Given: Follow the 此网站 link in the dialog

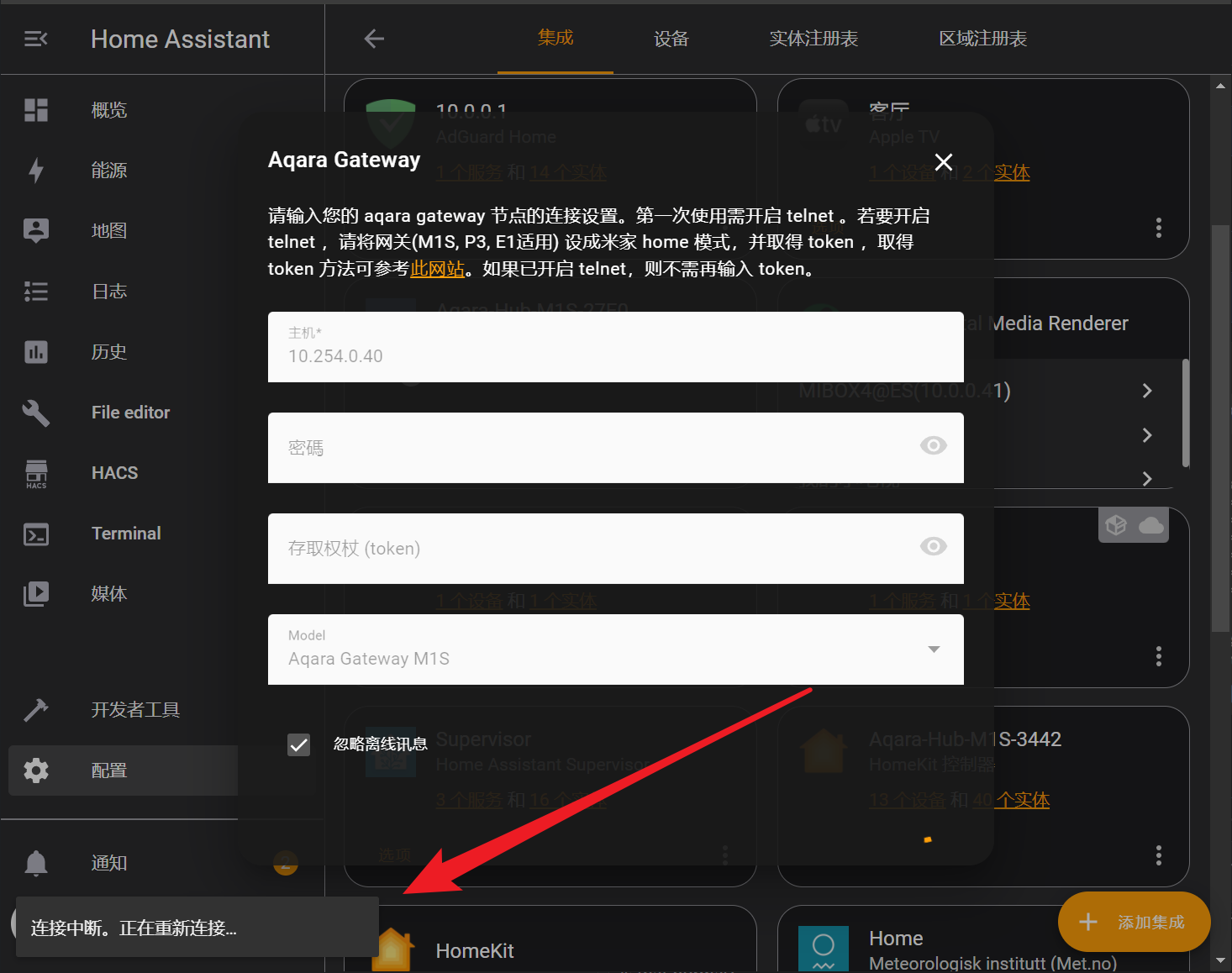Looking at the screenshot, I should click(437, 268).
